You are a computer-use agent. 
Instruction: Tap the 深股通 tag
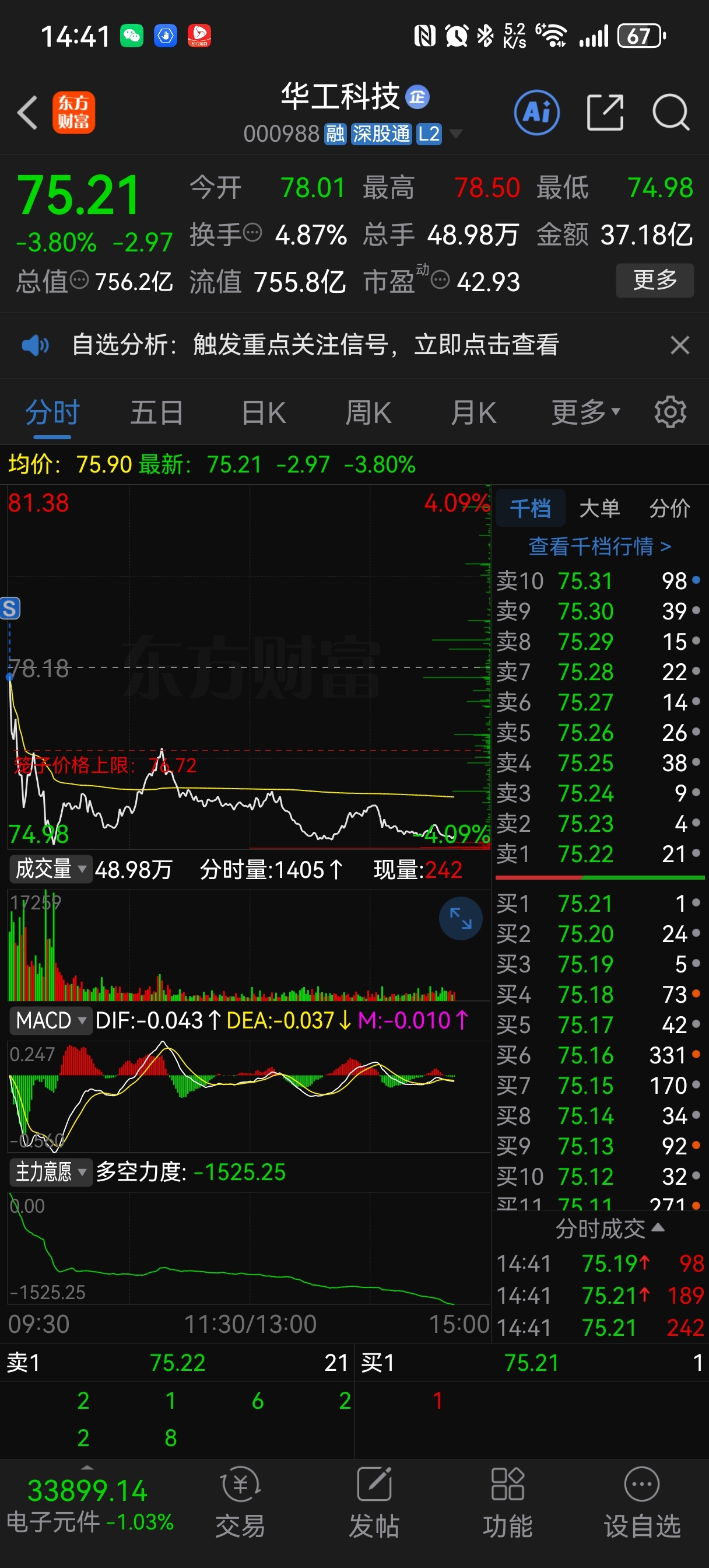tap(381, 134)
